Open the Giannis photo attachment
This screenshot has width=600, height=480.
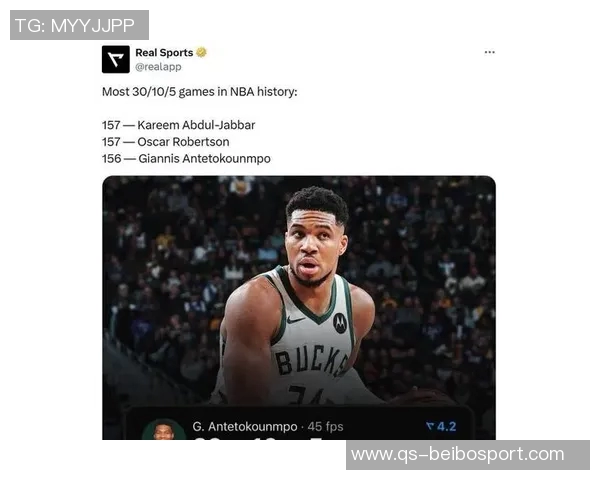299,308
